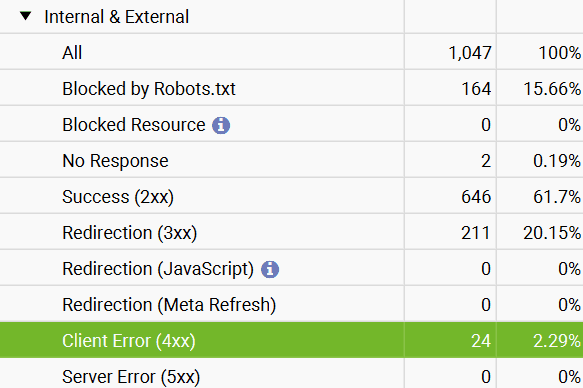Collapse the Internal & External section arrow
This screenshot has height=388, width=583.
pos(25,16)
